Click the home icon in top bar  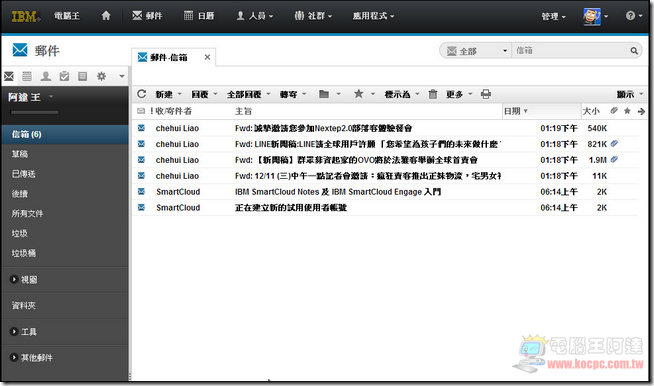tap(106, 16)
